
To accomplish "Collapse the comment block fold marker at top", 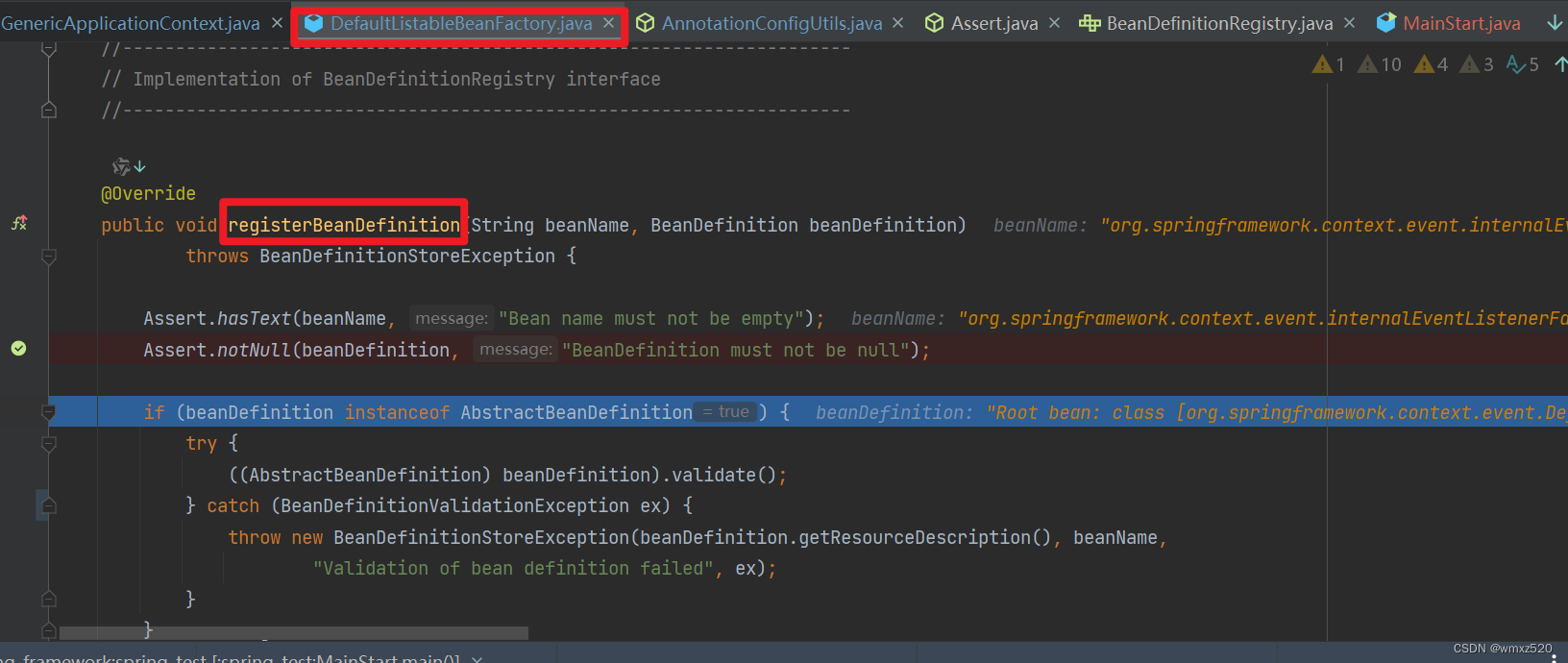I will coord(49,50).
